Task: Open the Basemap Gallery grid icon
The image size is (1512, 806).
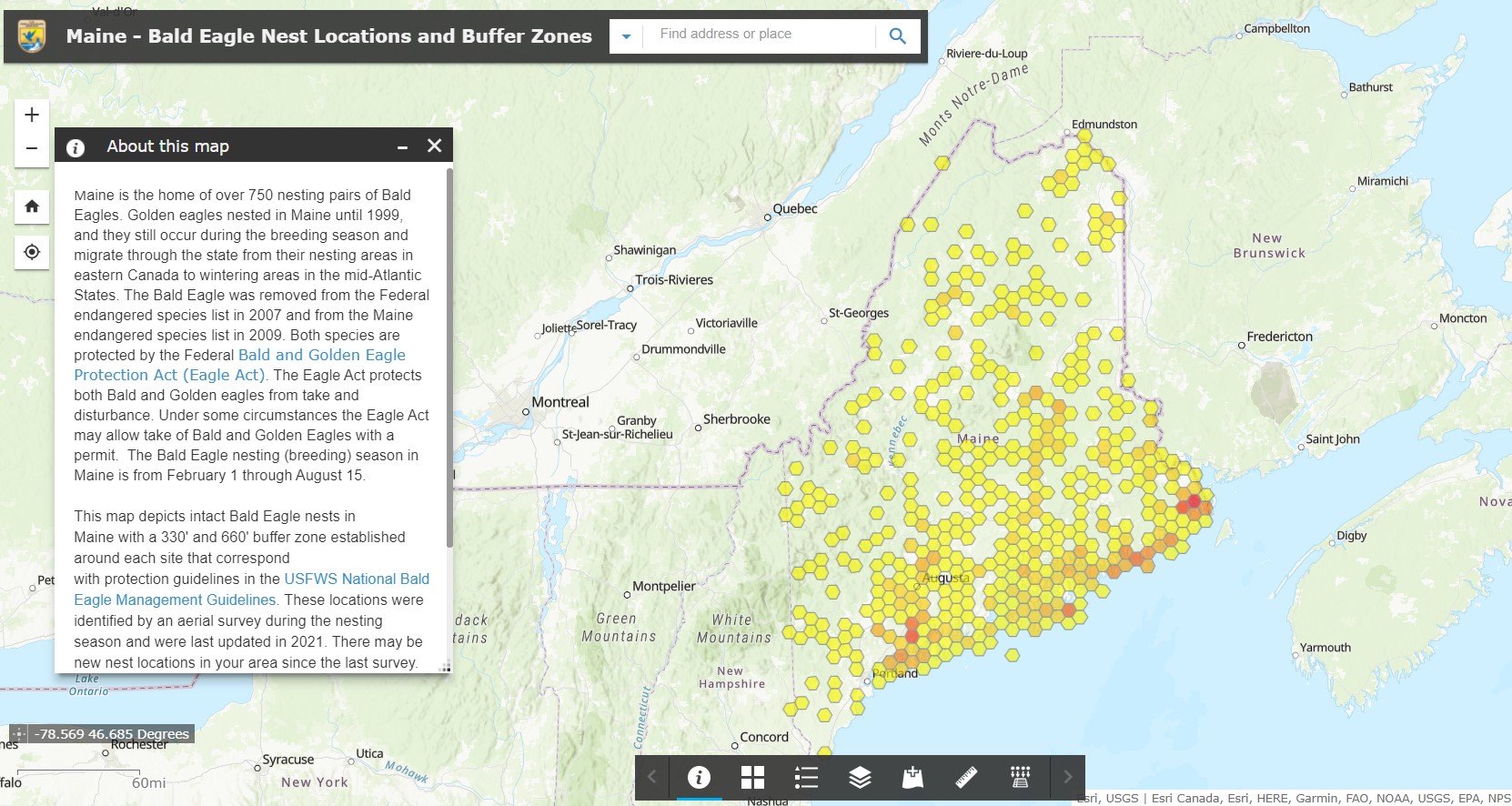Action: point(752,777)
